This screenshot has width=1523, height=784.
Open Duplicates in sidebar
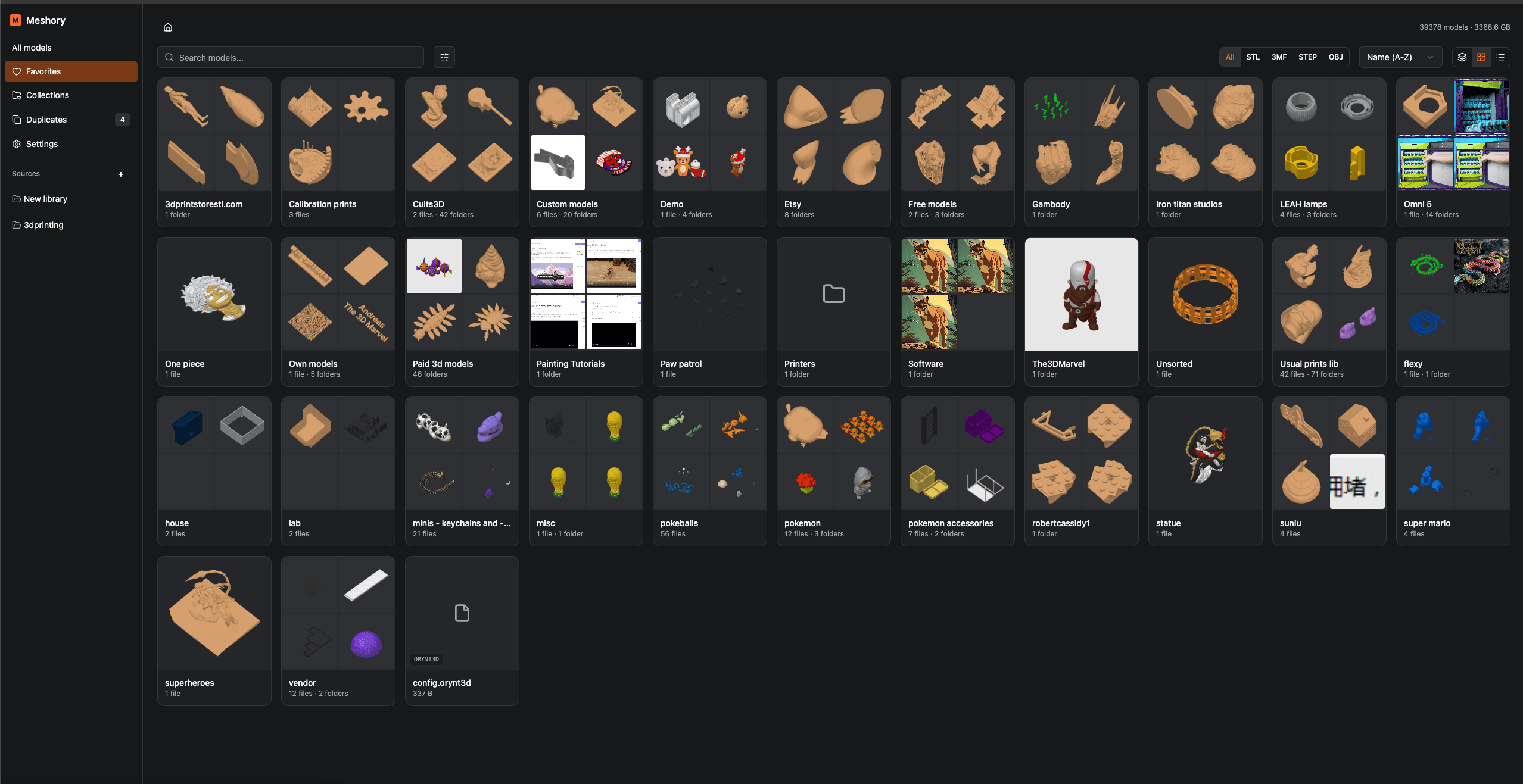pos(71,120)
